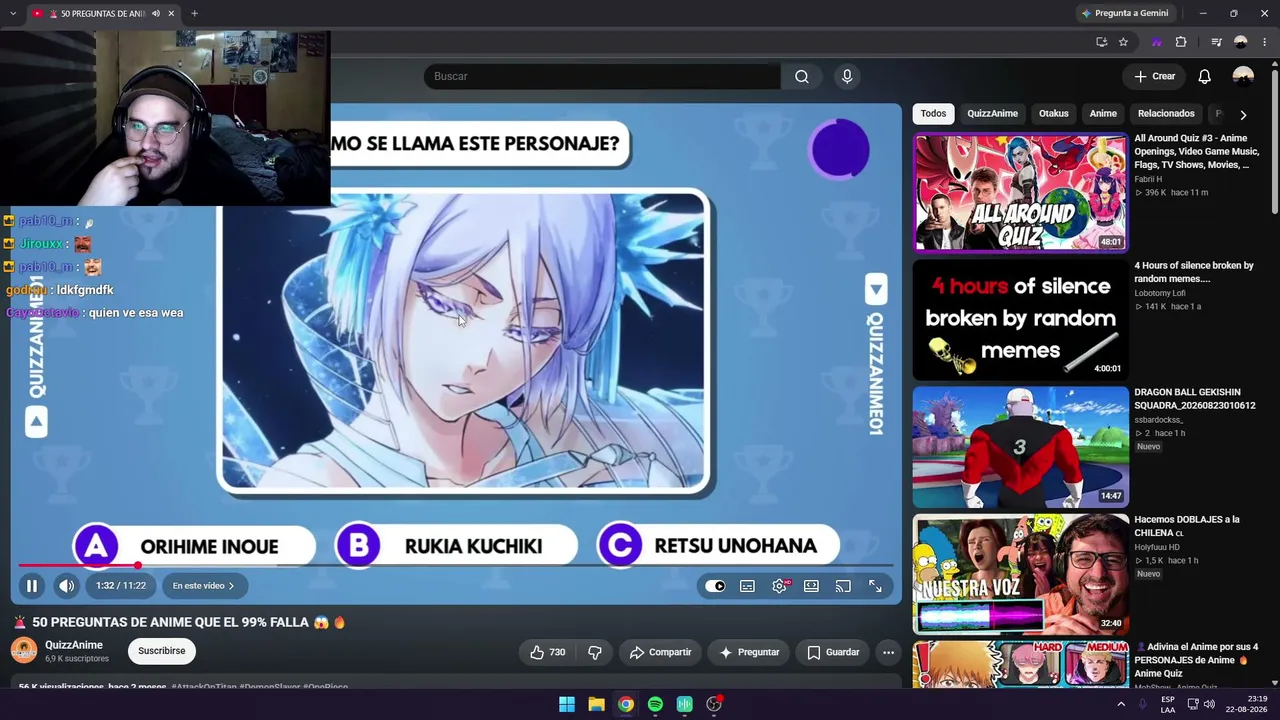Start voice search with microphone icon

point(847,76)
